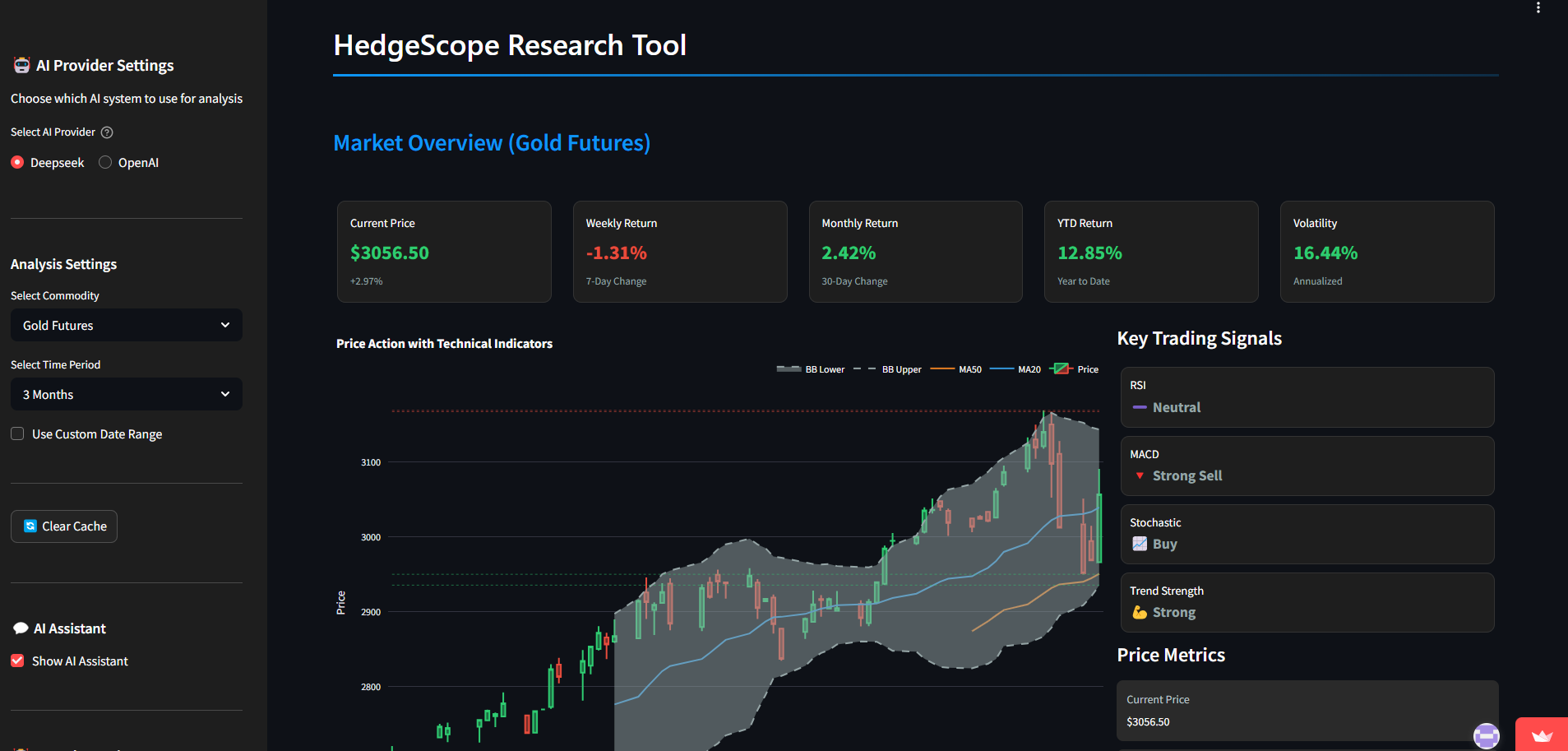The height and width of the screenshot is (751, 1568).
Task: Click the speech bubble icon by AI Assistant
Action: (x=21, y=628)
